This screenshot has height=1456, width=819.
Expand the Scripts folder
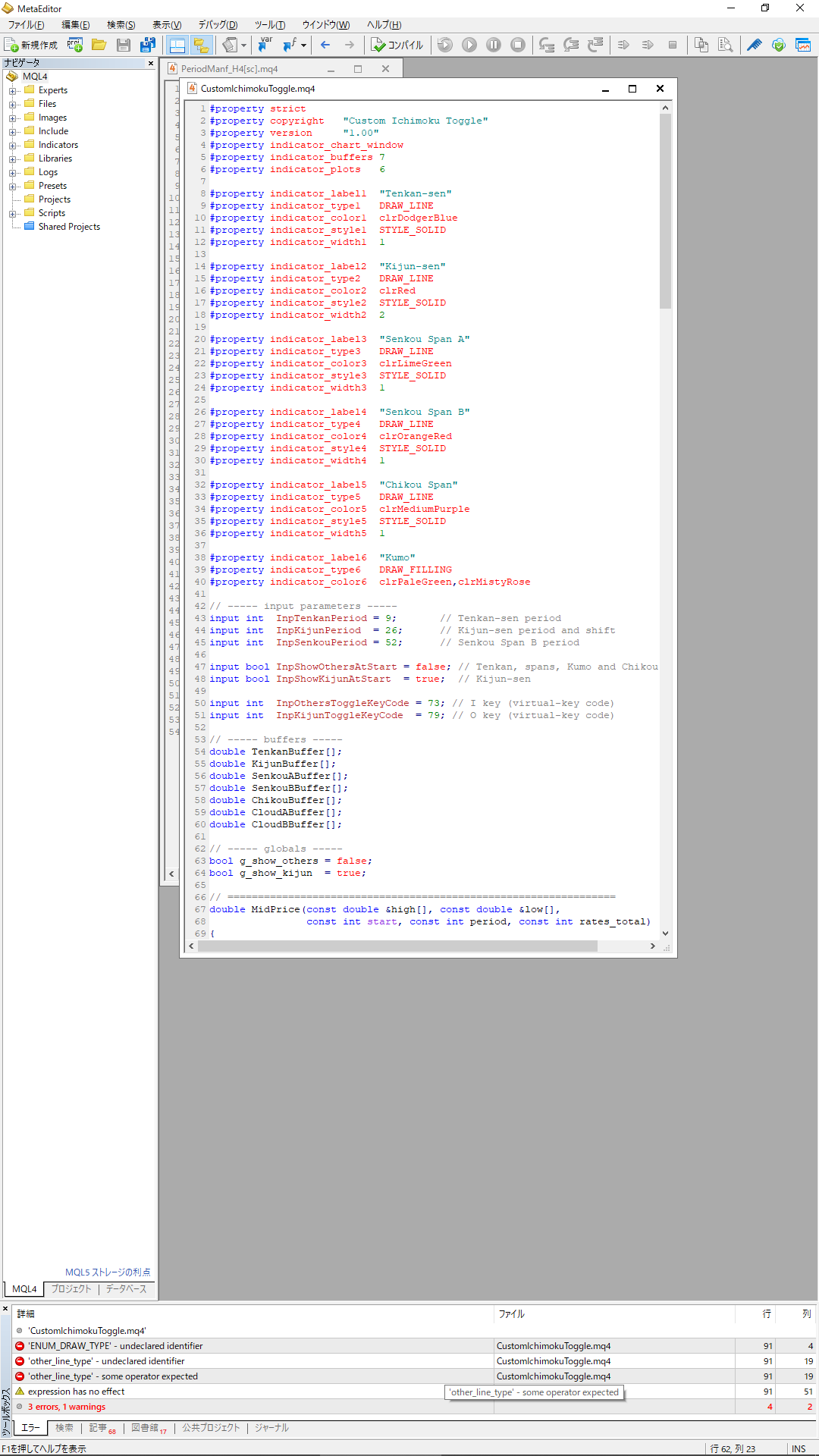pos(13,213)
